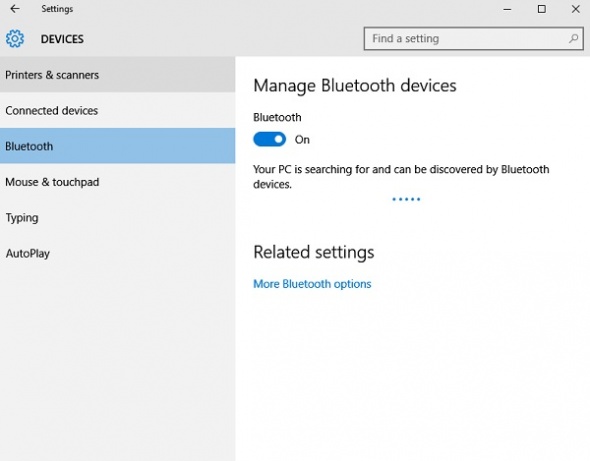Viewport: 590px width, 461px height.
Task: Go to Typing settings
Action: click(117, 218)
